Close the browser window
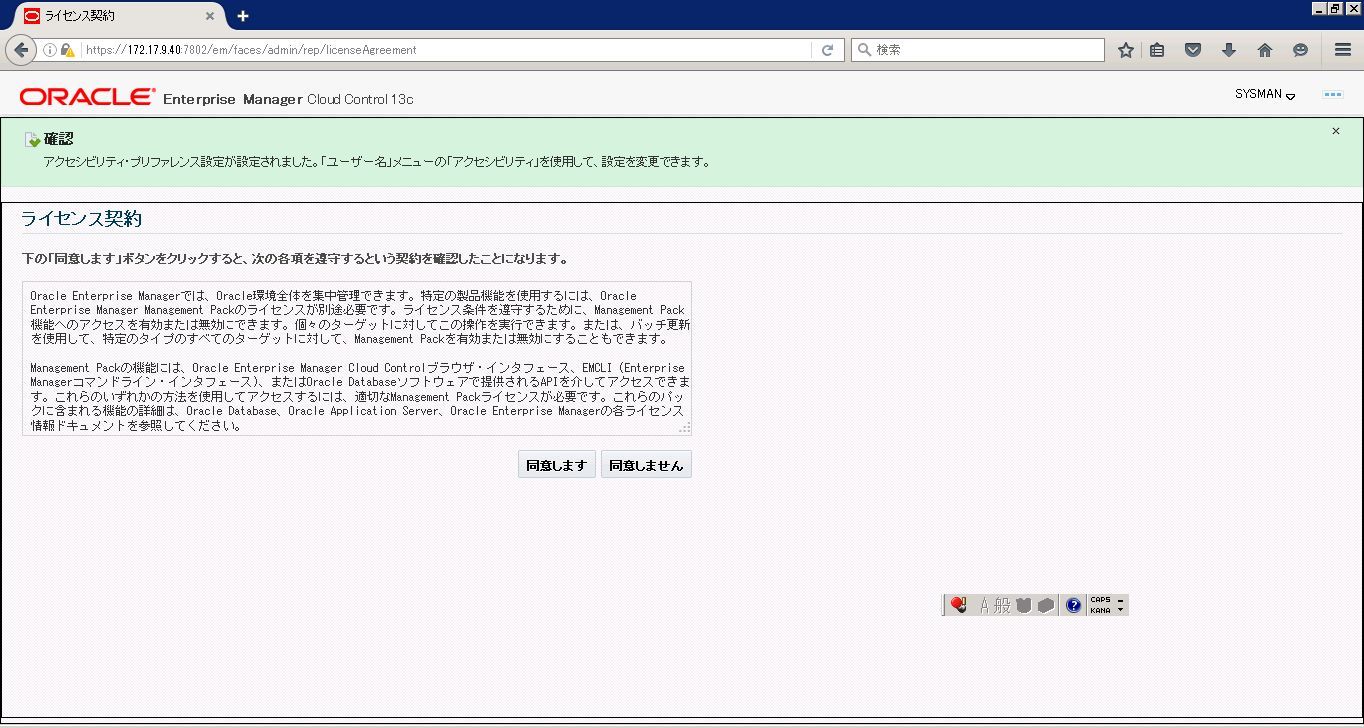 1353,8
